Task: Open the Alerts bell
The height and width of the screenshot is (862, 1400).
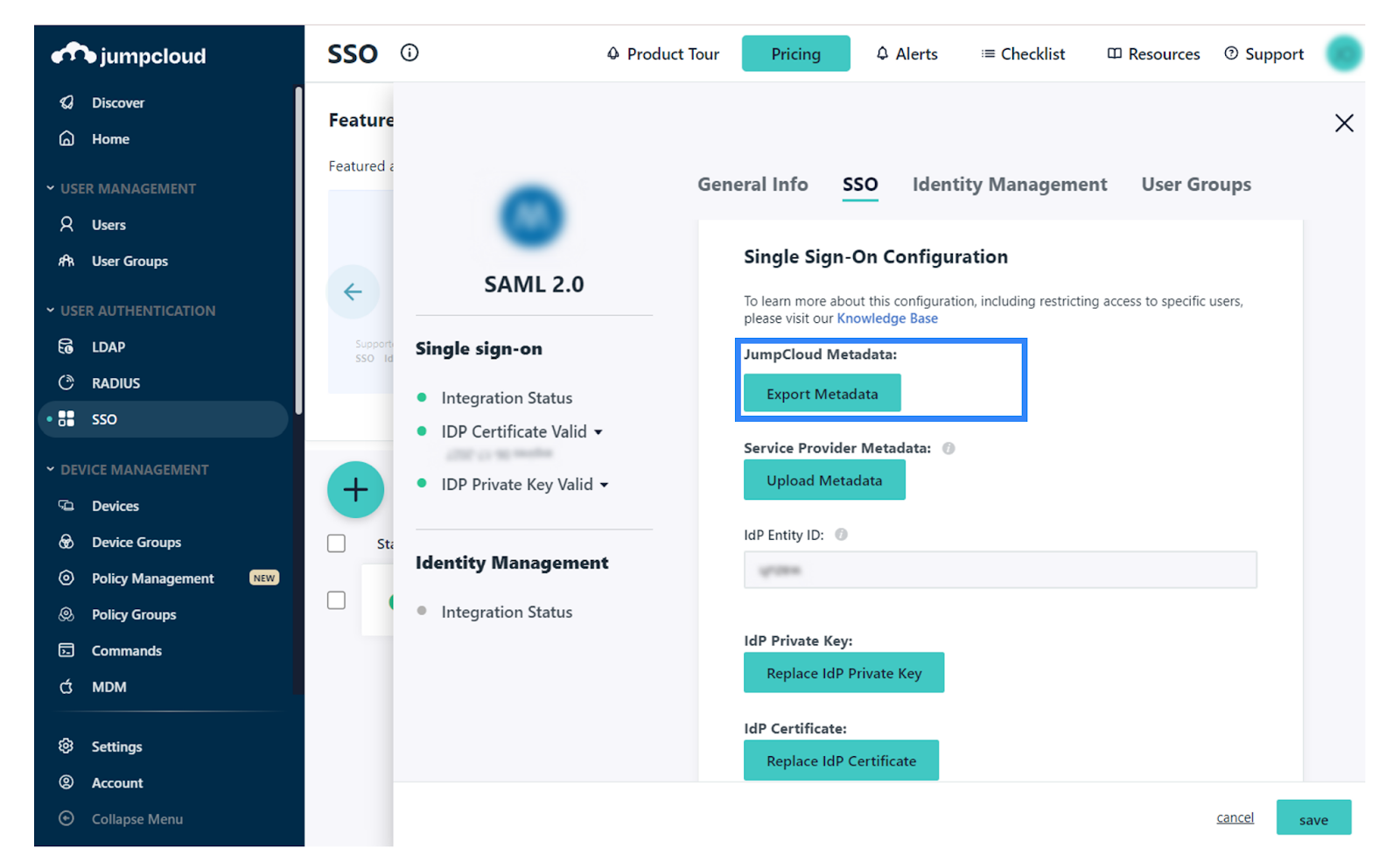Action: click(906, 53)
